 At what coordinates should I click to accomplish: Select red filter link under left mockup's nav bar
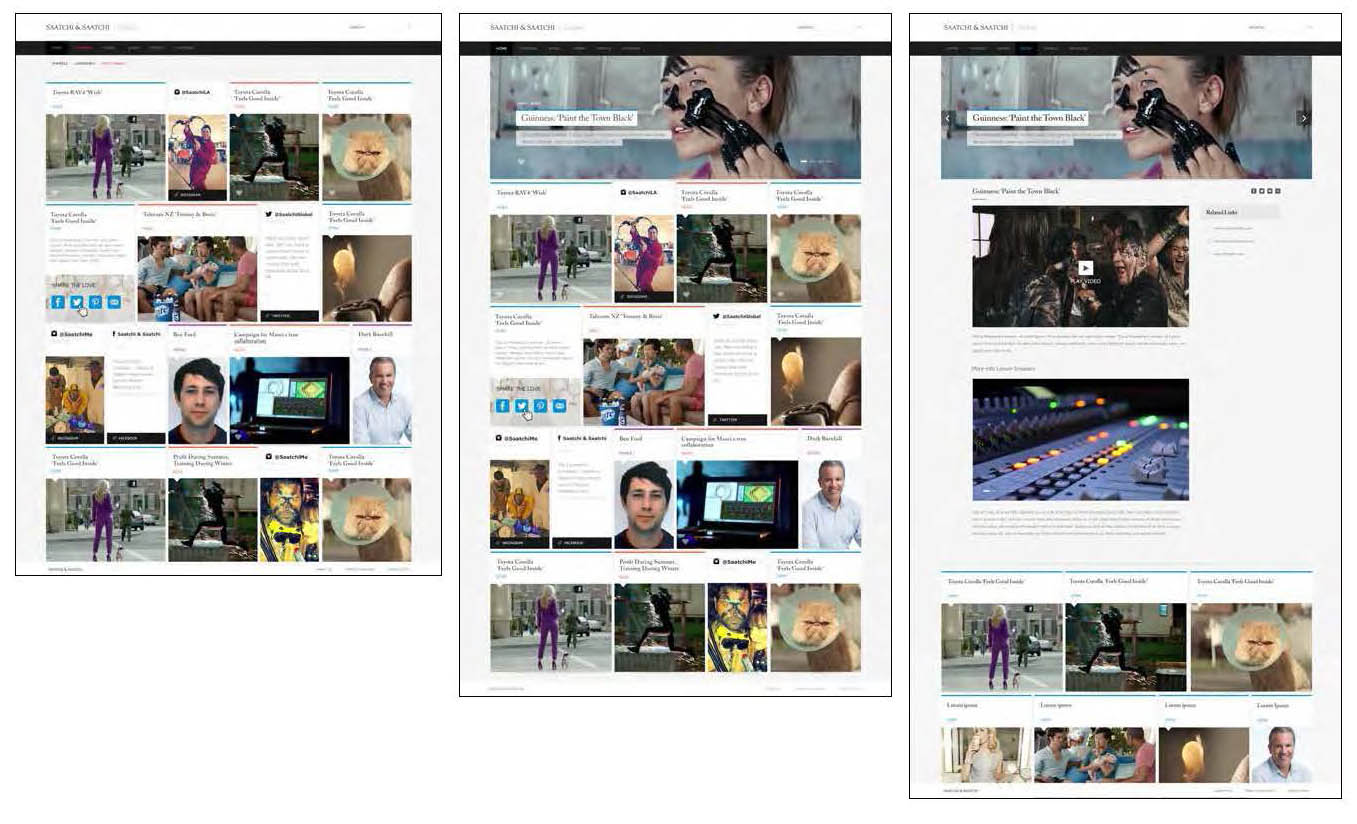113,63
